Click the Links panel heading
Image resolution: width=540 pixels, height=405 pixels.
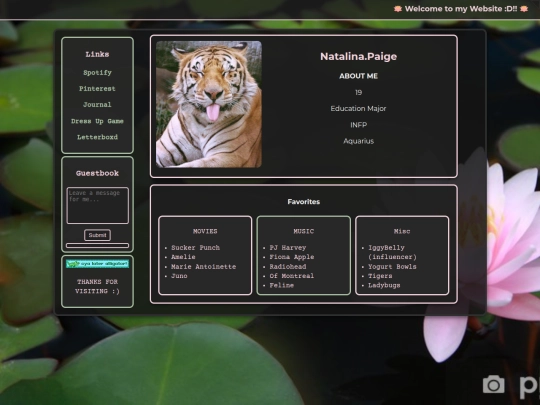click(x=97, y=54)
